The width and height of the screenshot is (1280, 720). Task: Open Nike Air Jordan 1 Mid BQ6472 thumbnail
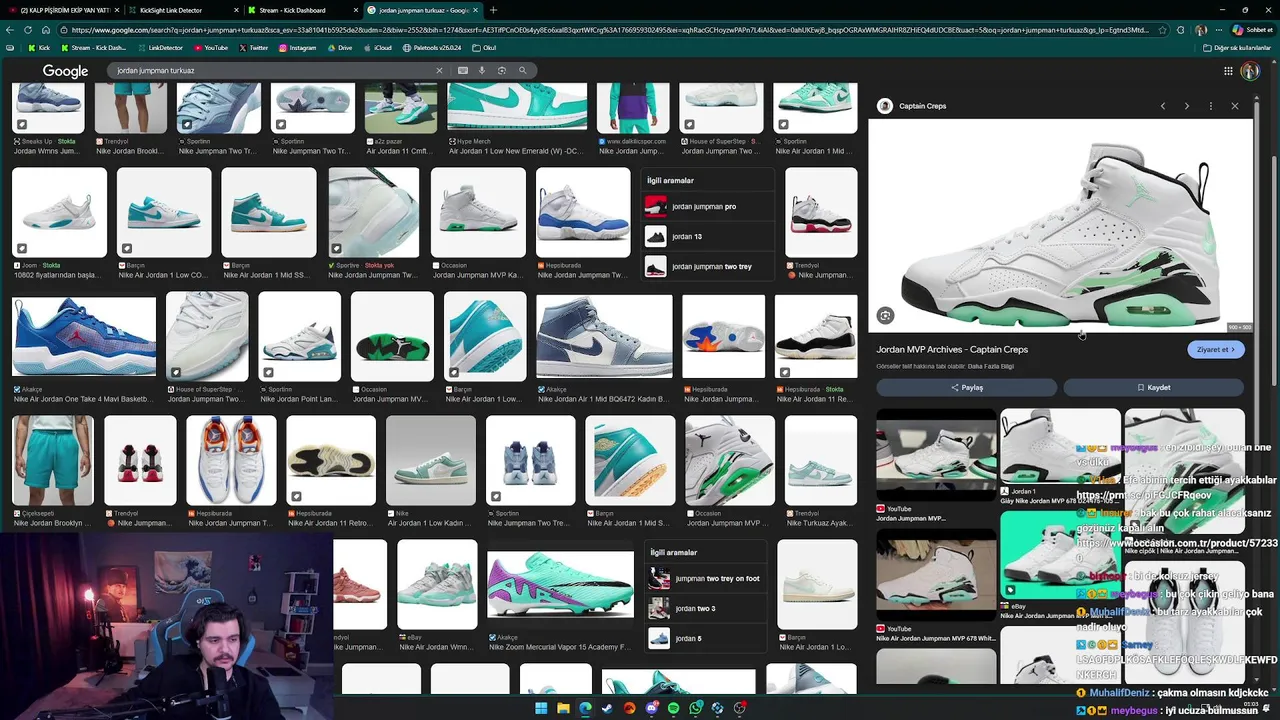[604, 337]
